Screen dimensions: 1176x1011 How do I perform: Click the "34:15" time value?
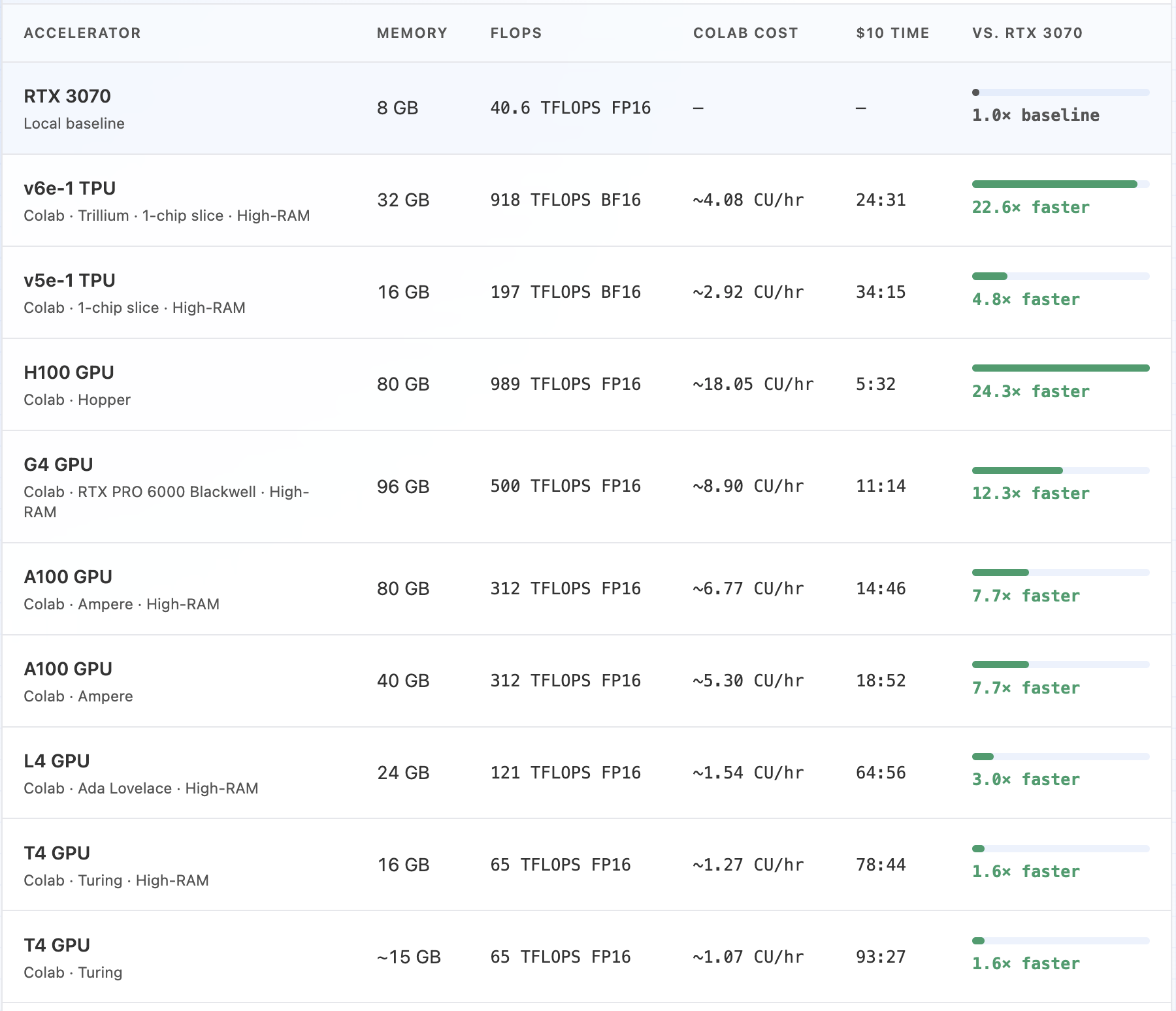coord(881,292)
